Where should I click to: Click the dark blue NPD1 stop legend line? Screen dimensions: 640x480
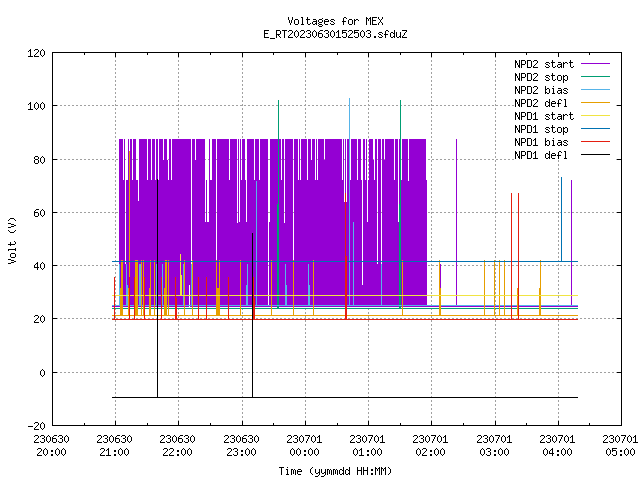pyautogui.click(x=596, y=129)
